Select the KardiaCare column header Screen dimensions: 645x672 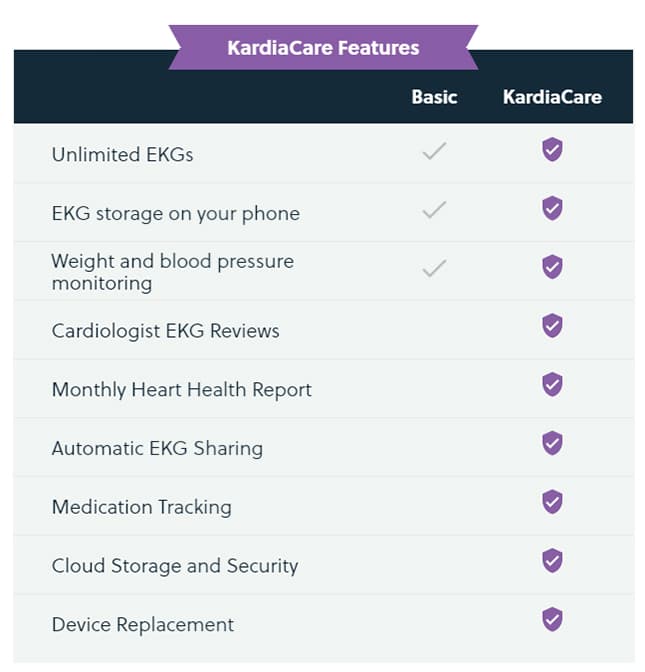[x=552, y=97]
